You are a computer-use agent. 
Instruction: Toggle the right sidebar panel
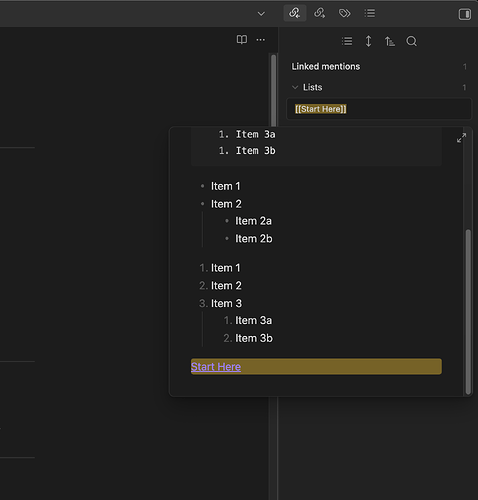465,14
